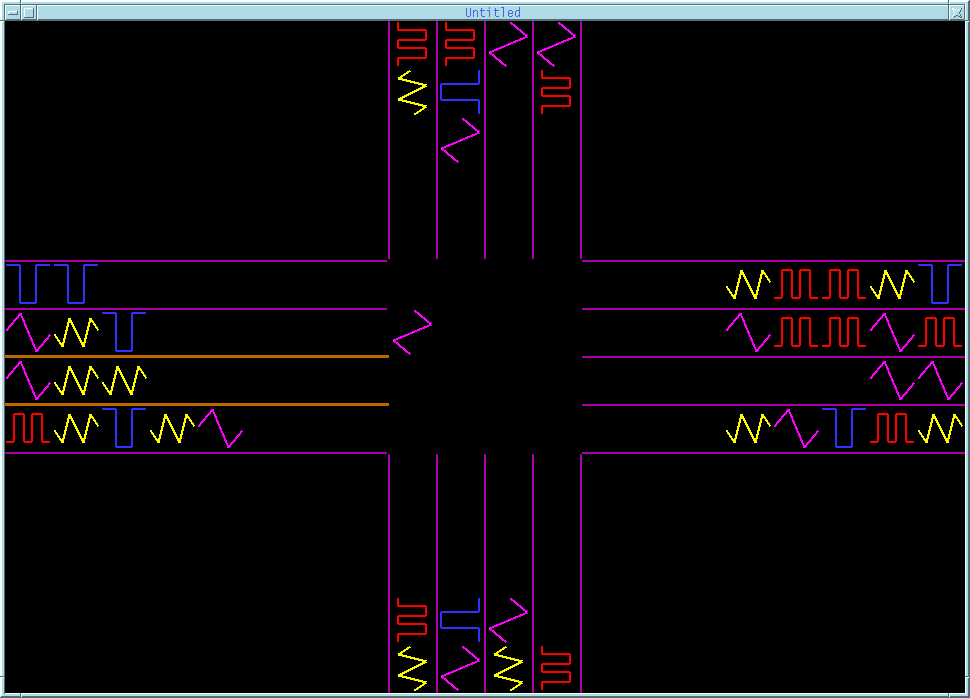Click the blue vehicle on the north road
Viewport: 970px width, 698px height.
[460, 92]
